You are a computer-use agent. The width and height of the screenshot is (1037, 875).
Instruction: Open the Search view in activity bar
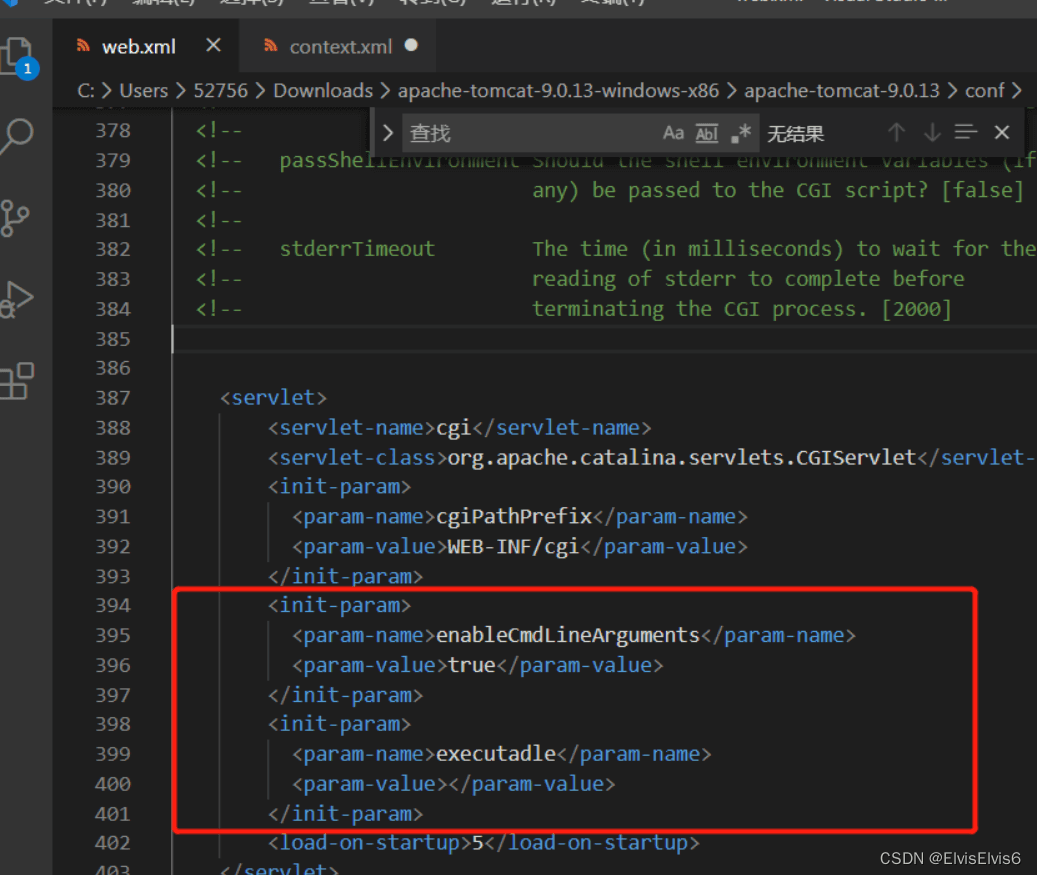click(x=18, y=135)
